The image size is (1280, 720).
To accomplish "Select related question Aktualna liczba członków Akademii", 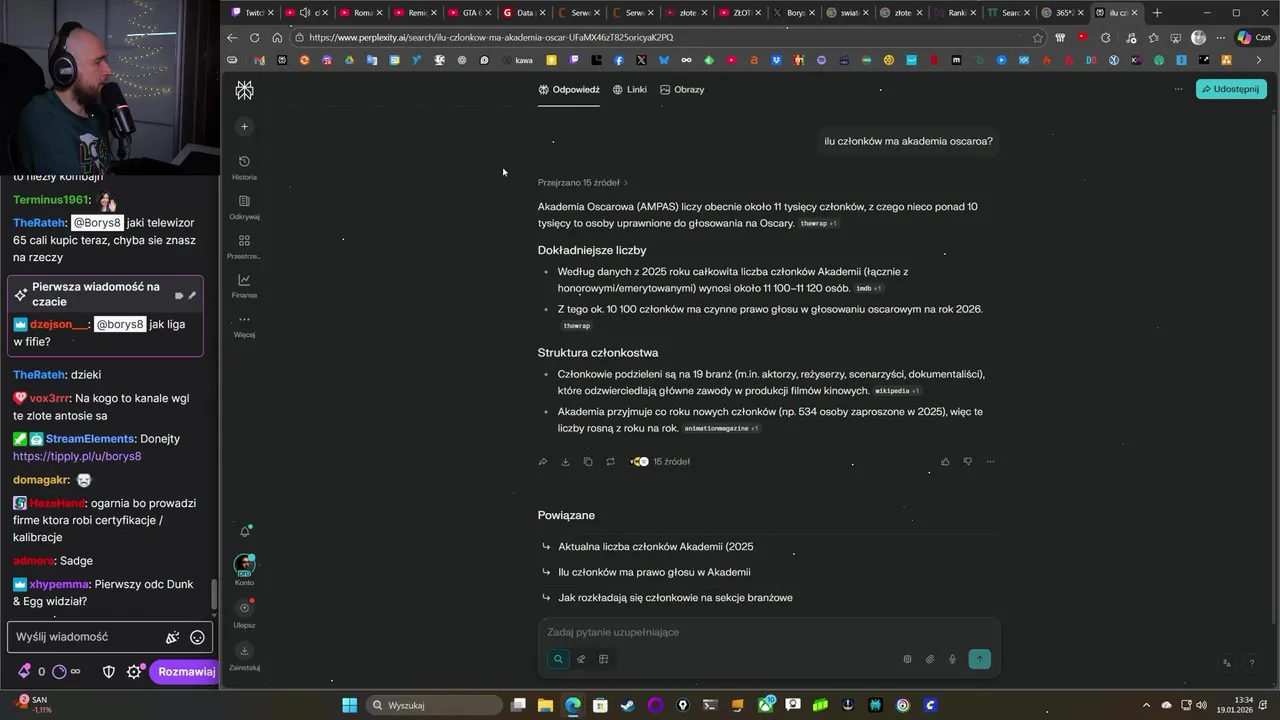I will pos(655,547).
